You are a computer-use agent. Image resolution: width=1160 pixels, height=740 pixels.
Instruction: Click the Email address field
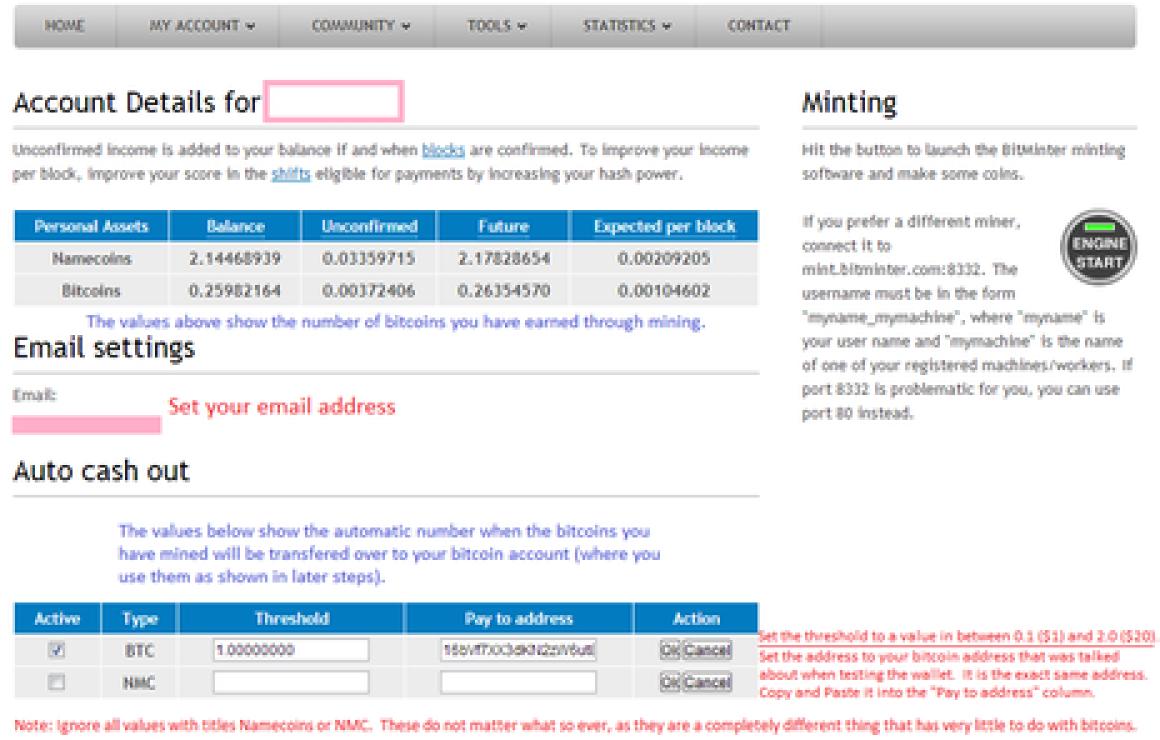click(x=87, y=425)
